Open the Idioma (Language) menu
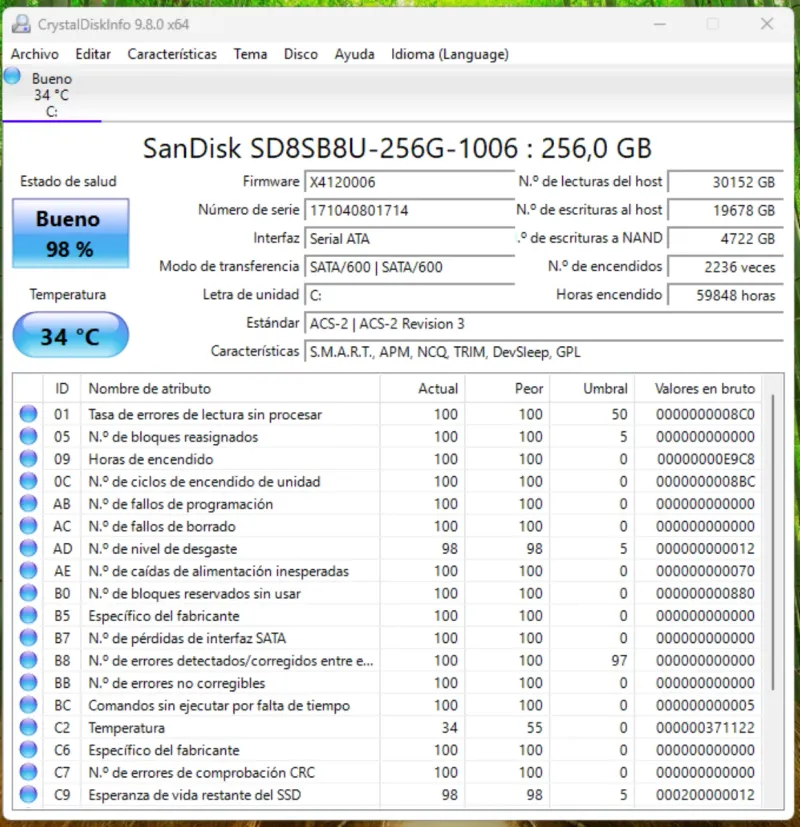This screenshot has height=827, width=800. (x=450, y=54)
